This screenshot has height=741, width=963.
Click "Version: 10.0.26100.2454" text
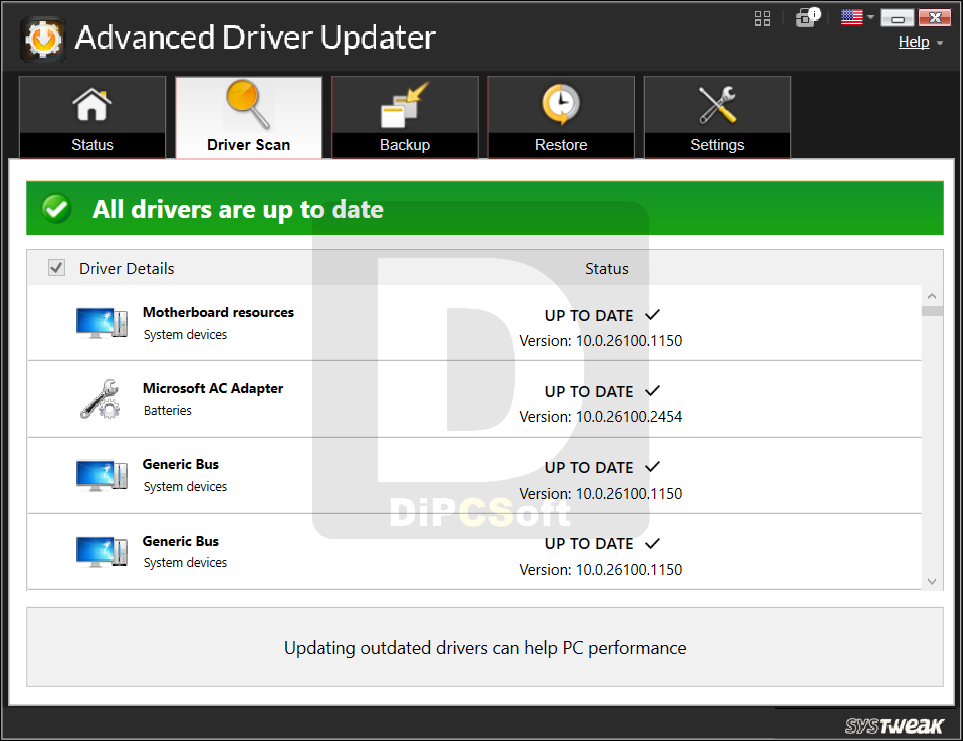pyautogui.click(x=601, y=417)
